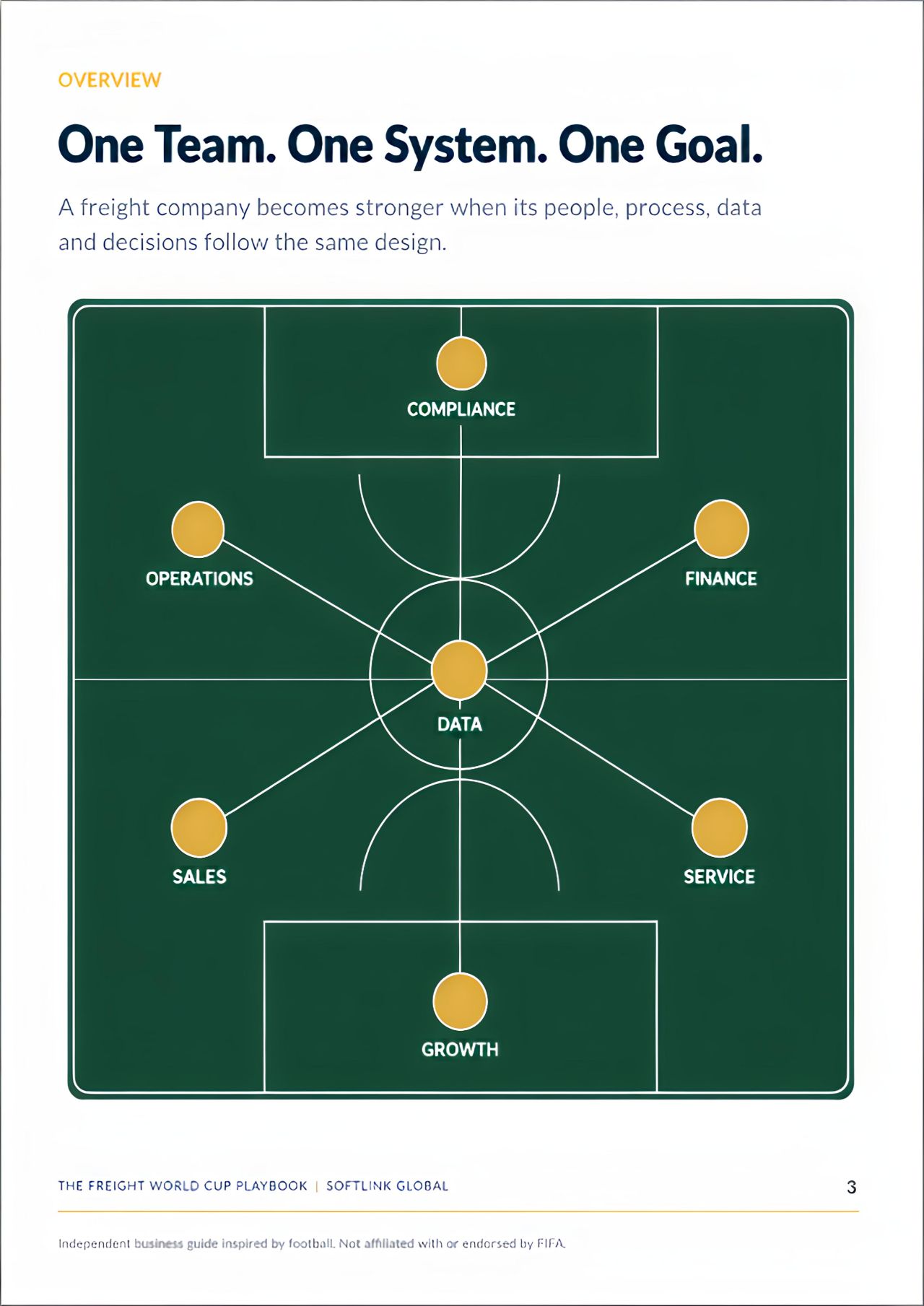This screenshot has height=1306, width=924.
Task: Select the gold node above SERVICE
Action: [x=719, y=827]
